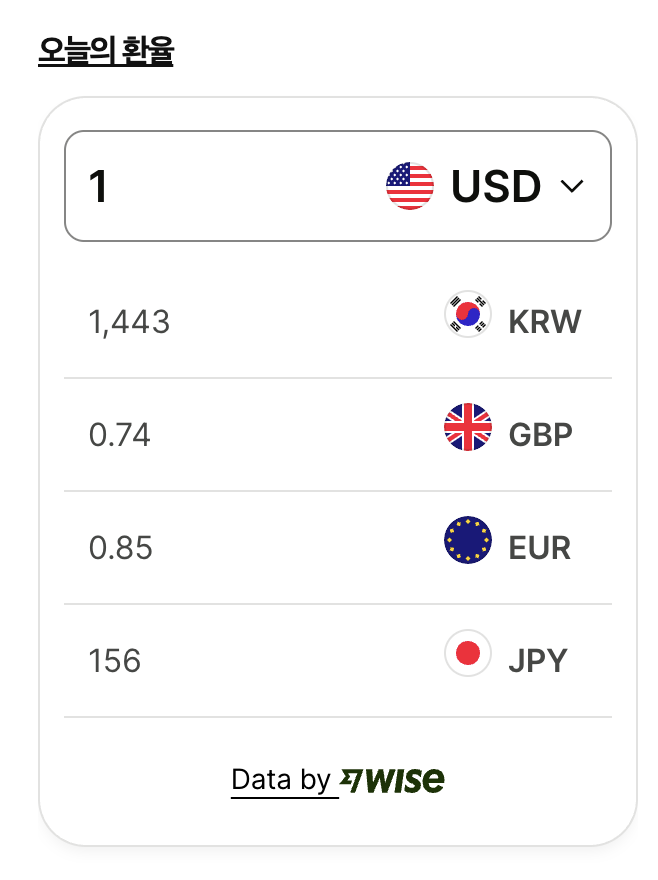Screen dimensions: 658x880
Task: Select the JPY currency label
Action: coord(538,661)
